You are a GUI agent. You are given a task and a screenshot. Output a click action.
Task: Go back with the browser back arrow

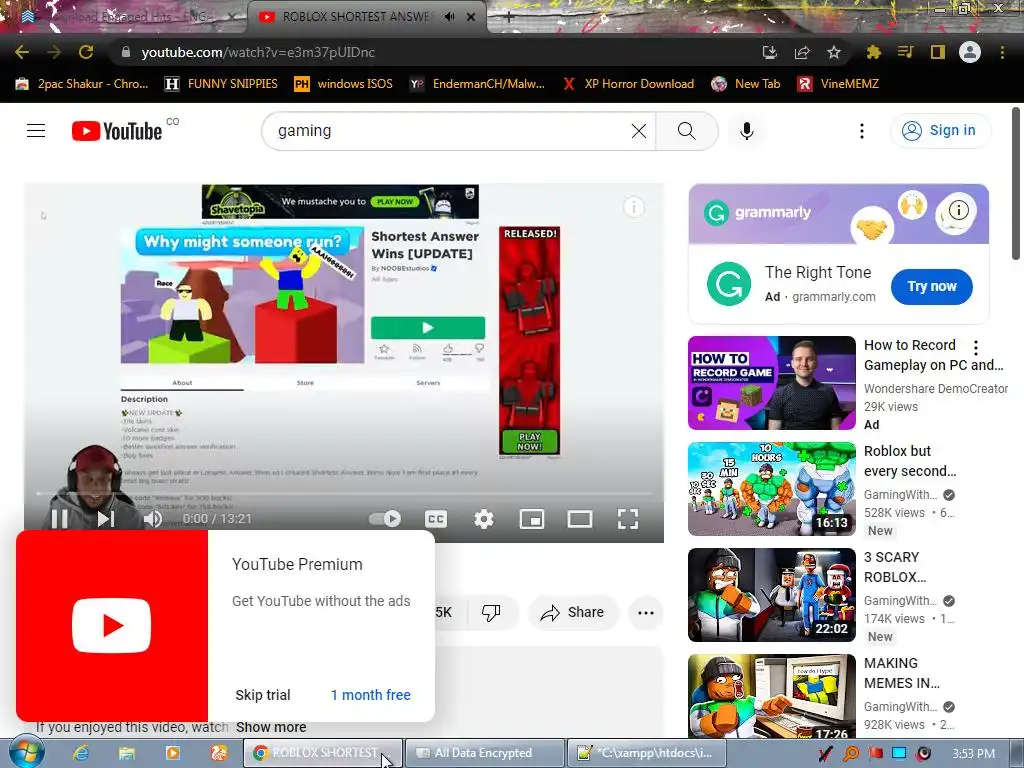click(22, 52)
